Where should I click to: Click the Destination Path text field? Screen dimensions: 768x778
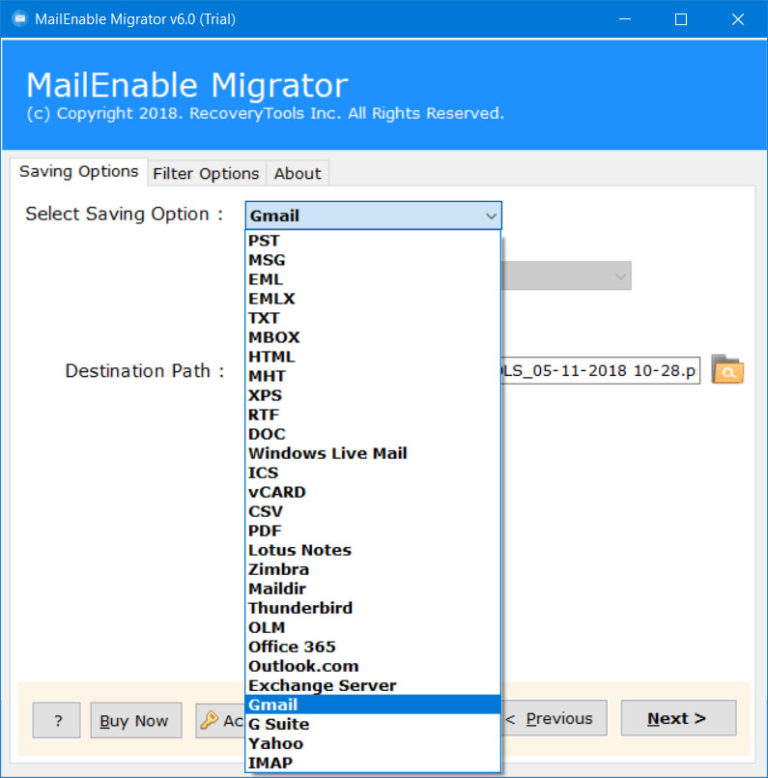pos(600,370)
